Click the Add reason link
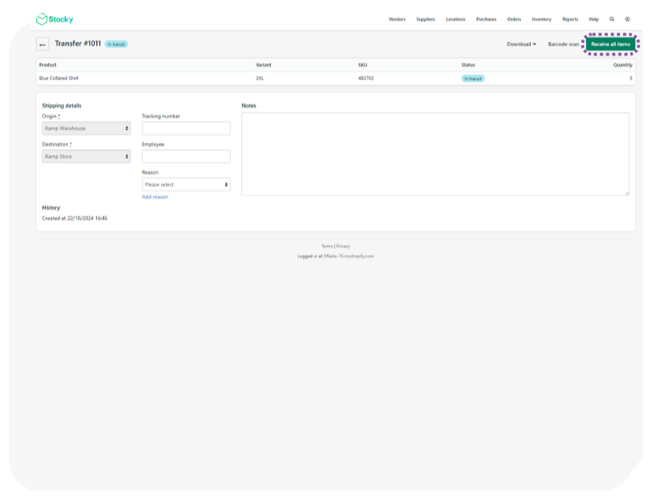This screenshot has width=670, height=502. [155, 197]
